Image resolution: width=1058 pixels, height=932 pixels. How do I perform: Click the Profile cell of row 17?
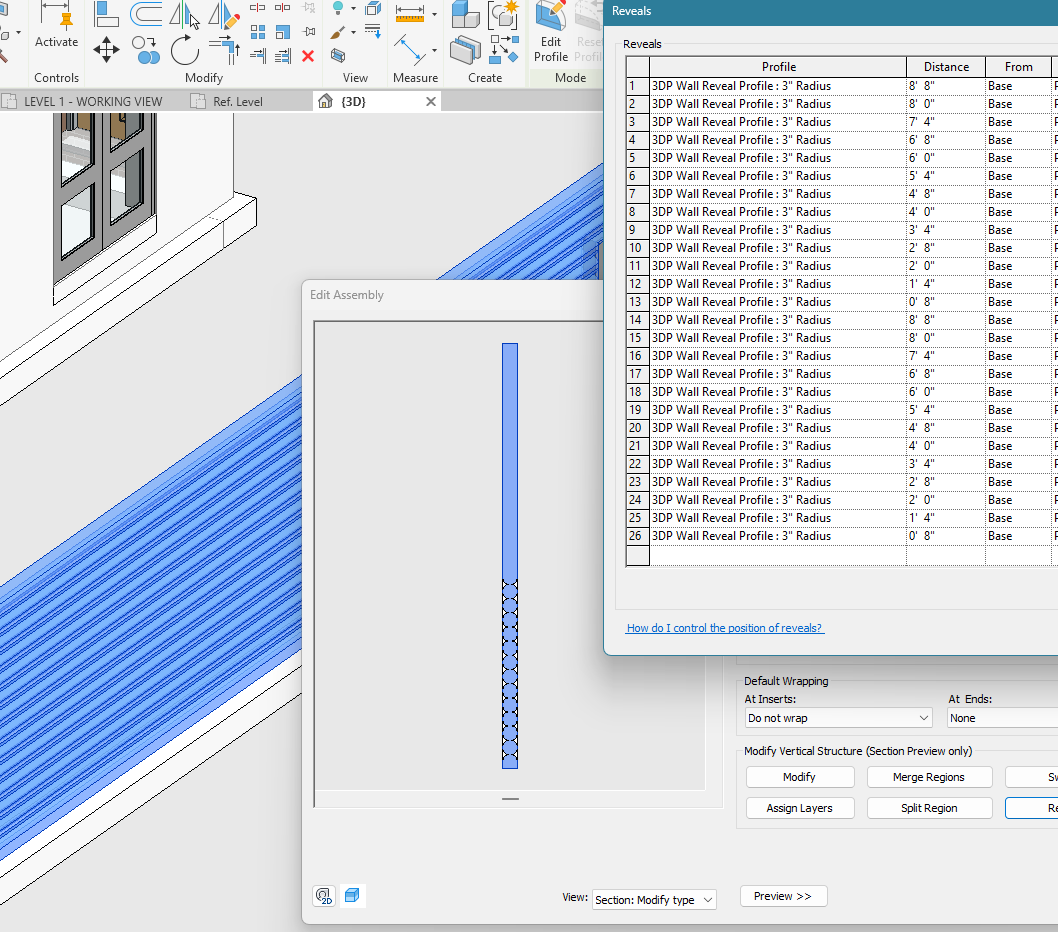click(777, 374)
